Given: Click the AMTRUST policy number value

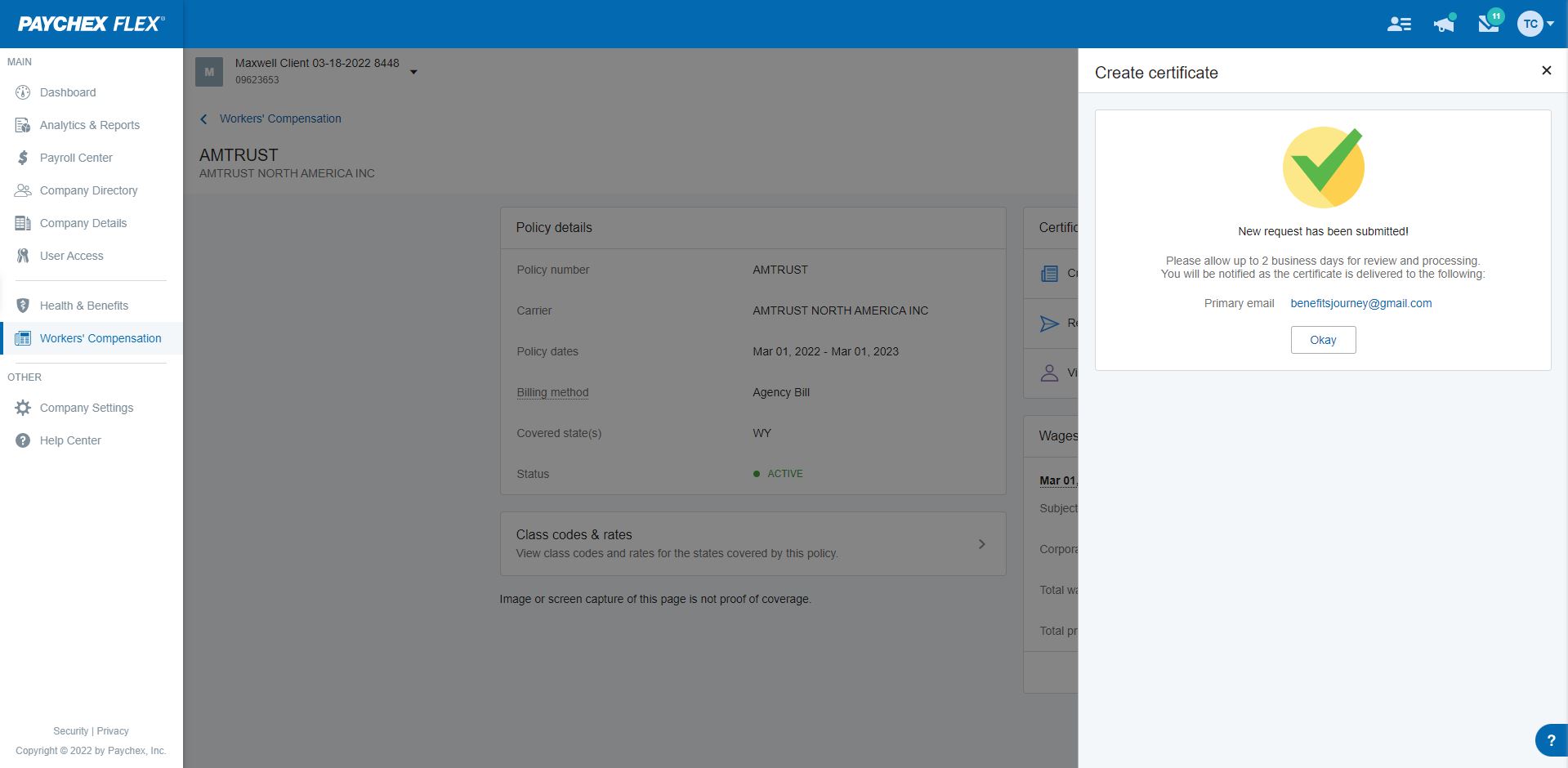Looking at the screenshot, I should point(780,270).
